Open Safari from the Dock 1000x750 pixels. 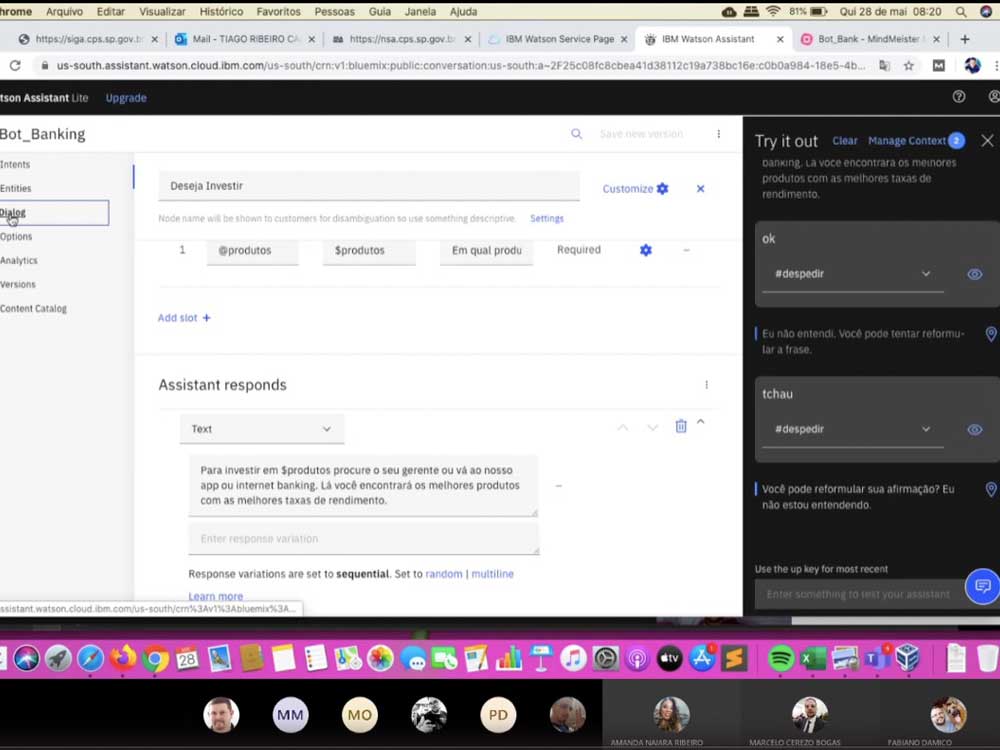(x=91, y=658)
